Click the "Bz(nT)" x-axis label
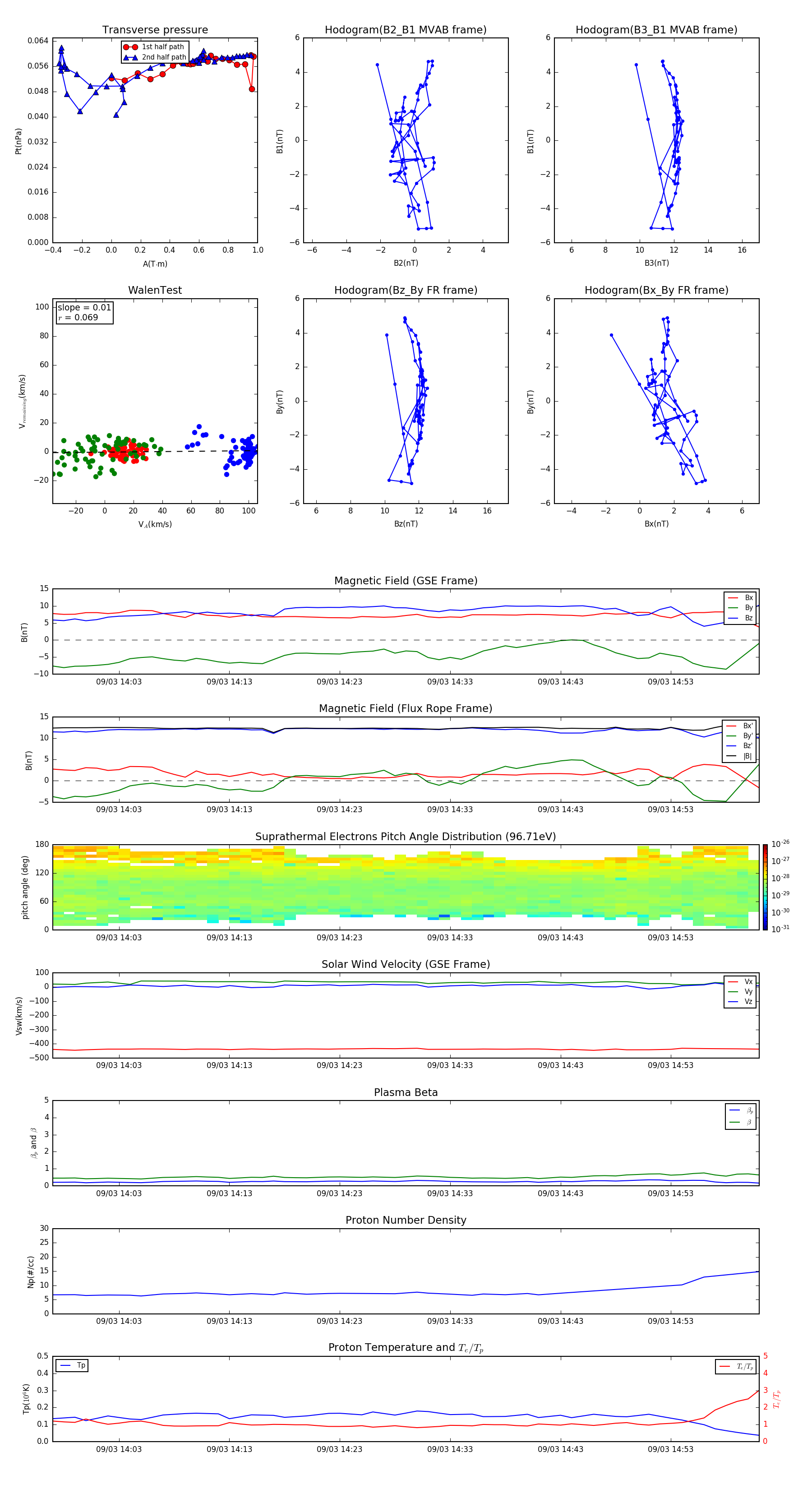Image resolution: width=812 pixels, height=1489 pixels. click(406, 524)
